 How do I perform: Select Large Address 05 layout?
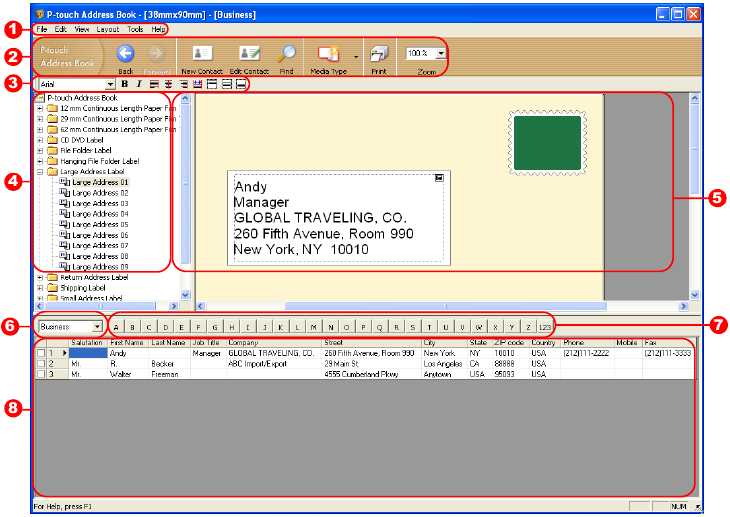pyautogui.click(x=100, y=224)
